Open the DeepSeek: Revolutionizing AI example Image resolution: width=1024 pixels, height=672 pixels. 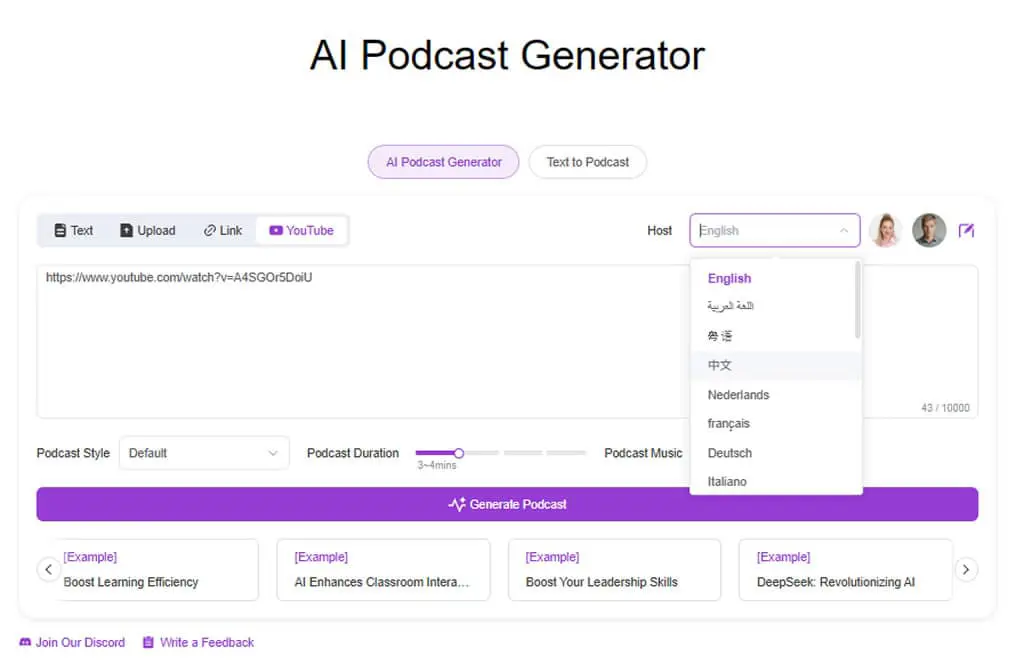tap(845, 569)
